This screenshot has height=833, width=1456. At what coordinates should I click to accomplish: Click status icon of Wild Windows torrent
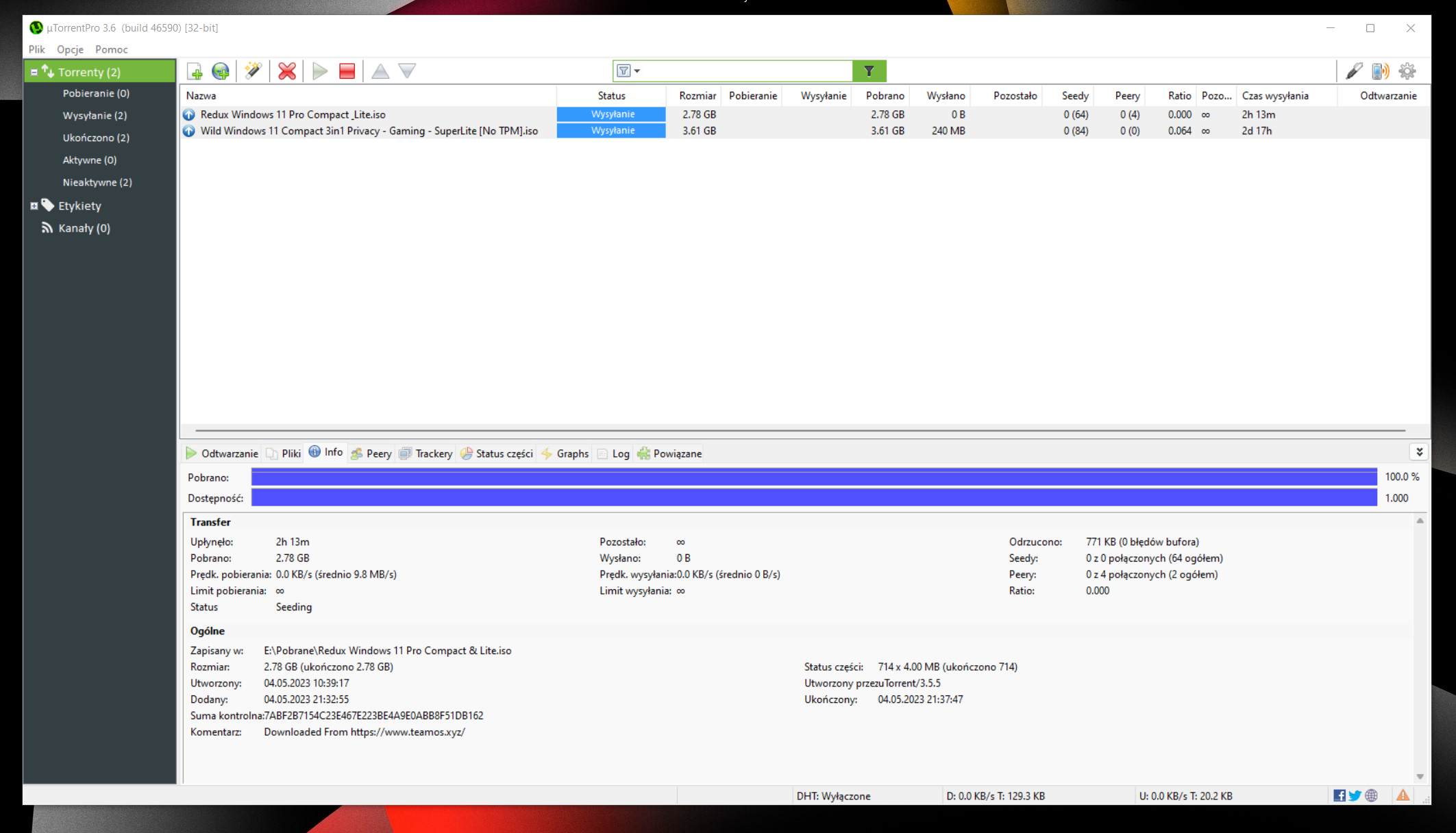point(189,131)
